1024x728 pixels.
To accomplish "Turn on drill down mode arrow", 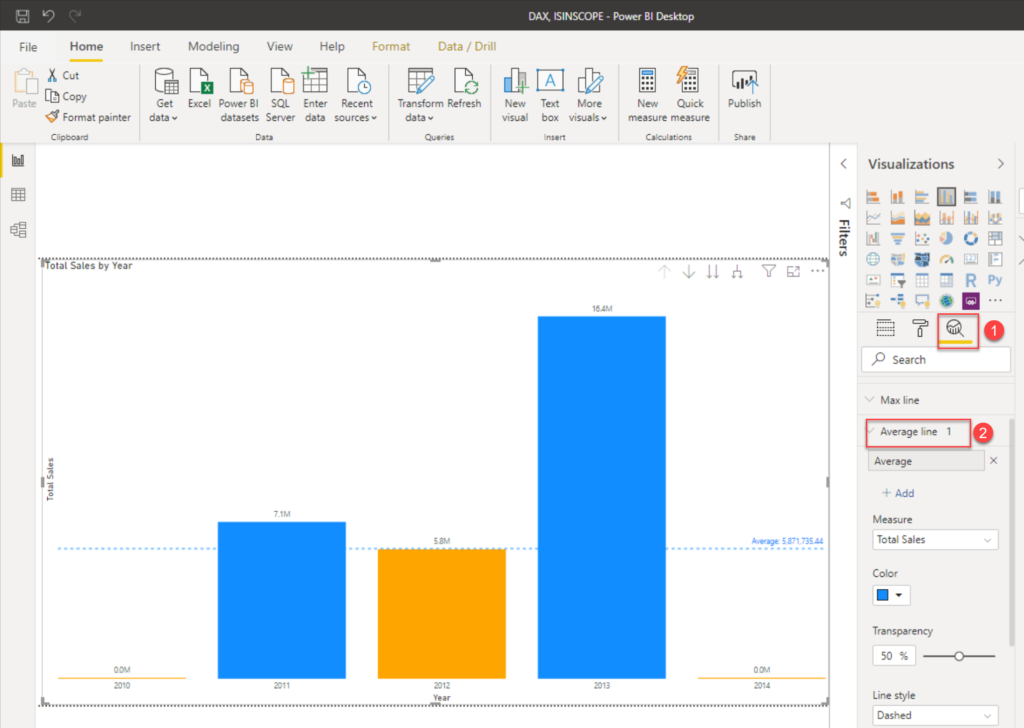I will 688,272.
